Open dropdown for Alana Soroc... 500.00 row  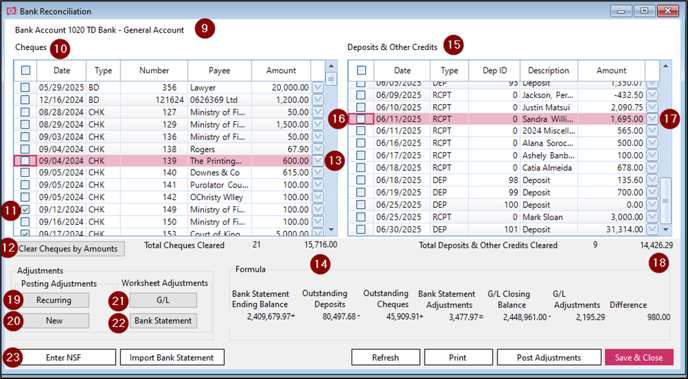pos(652,143)
